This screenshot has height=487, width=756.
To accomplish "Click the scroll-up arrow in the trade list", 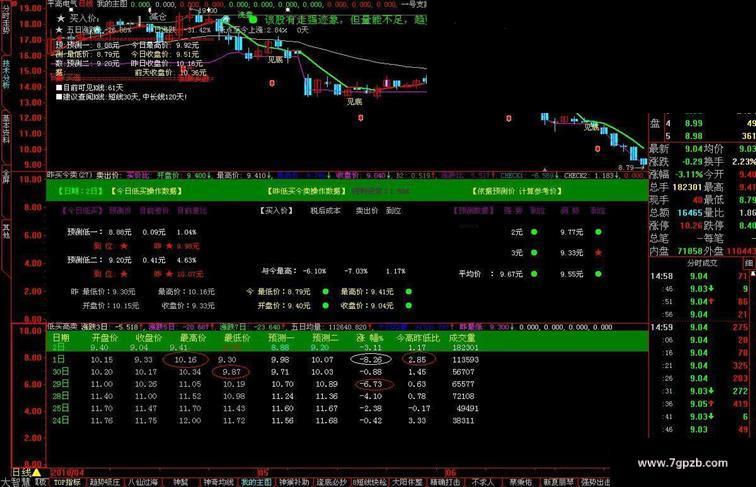I will (x=753, y=273).
